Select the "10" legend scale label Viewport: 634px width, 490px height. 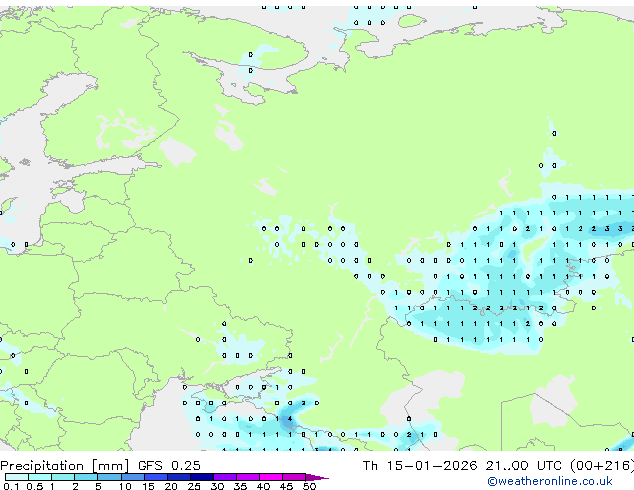click(125, 486)
